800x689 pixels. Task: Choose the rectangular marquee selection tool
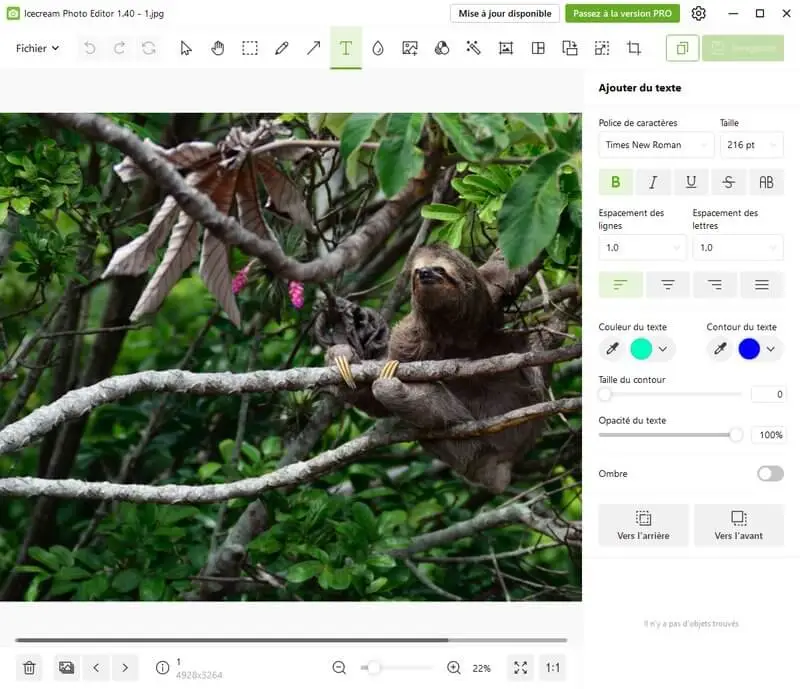click(250, 48)
